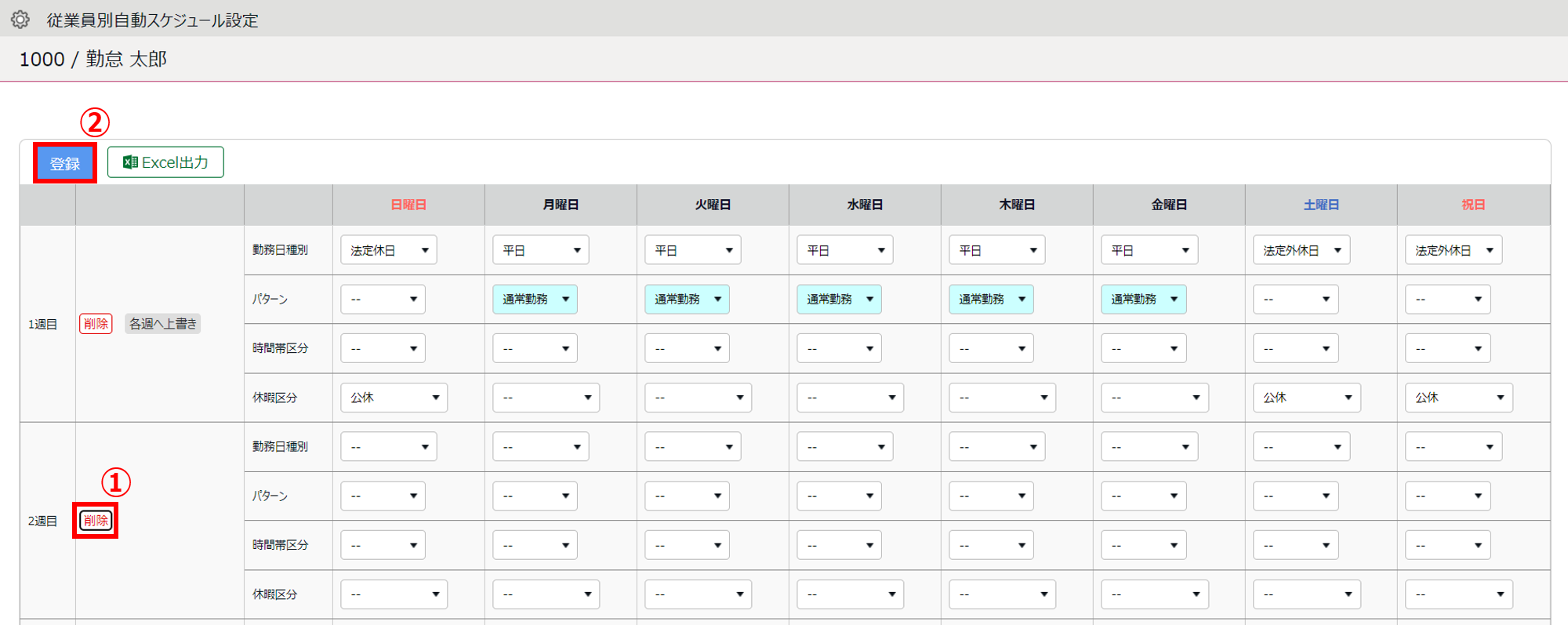
Task: Open week 1 Saturday パターン dropdown
Action: (1295, 300)
